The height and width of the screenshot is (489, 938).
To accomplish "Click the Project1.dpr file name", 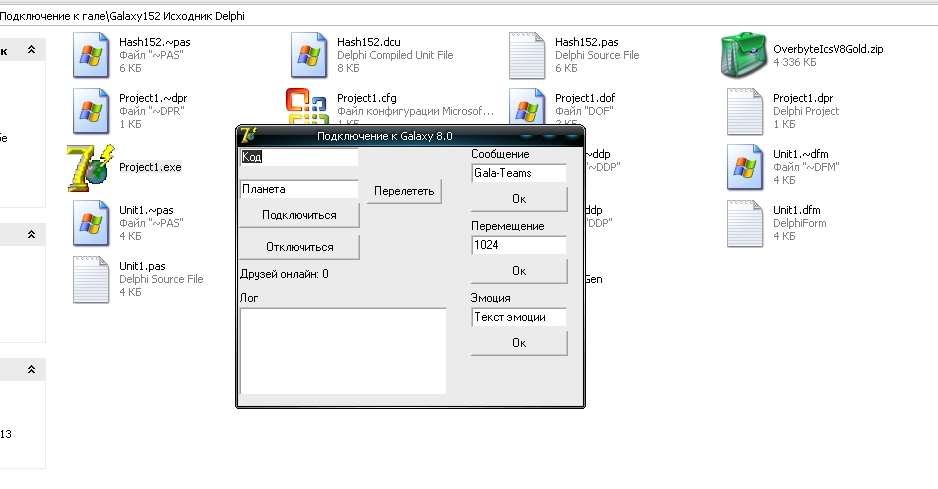I will pos(803,98).
